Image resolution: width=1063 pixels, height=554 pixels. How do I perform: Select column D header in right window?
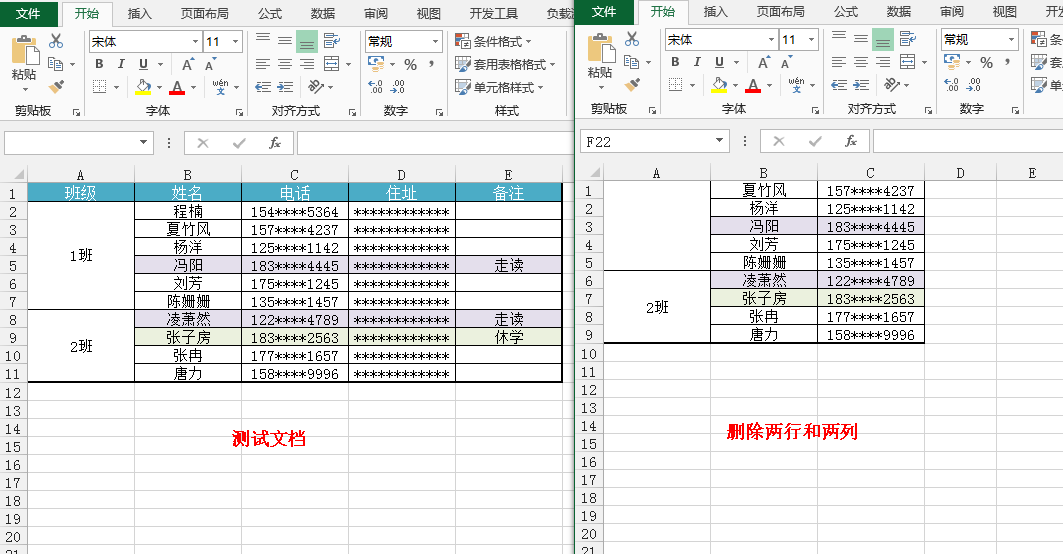960,173
